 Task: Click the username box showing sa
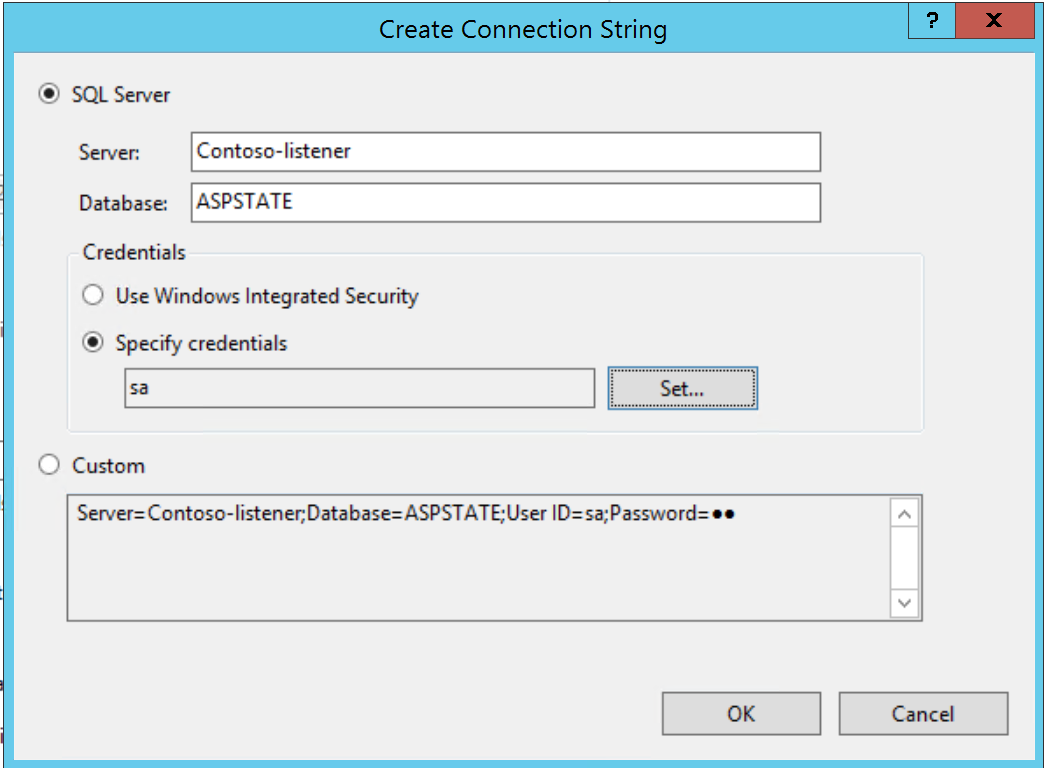(x=359, y=388)
